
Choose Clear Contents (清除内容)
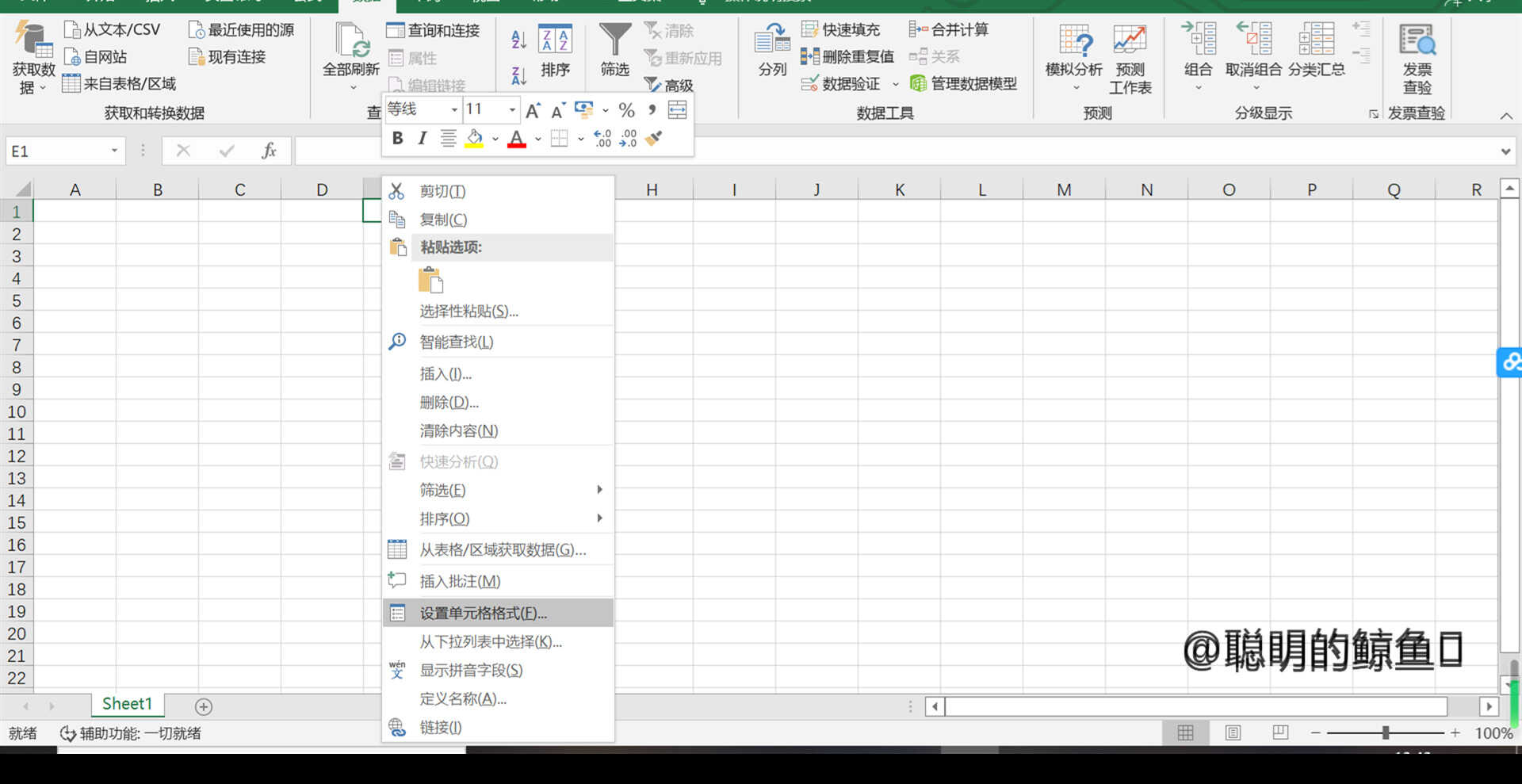pyautogui.click(x=498, y=430)
